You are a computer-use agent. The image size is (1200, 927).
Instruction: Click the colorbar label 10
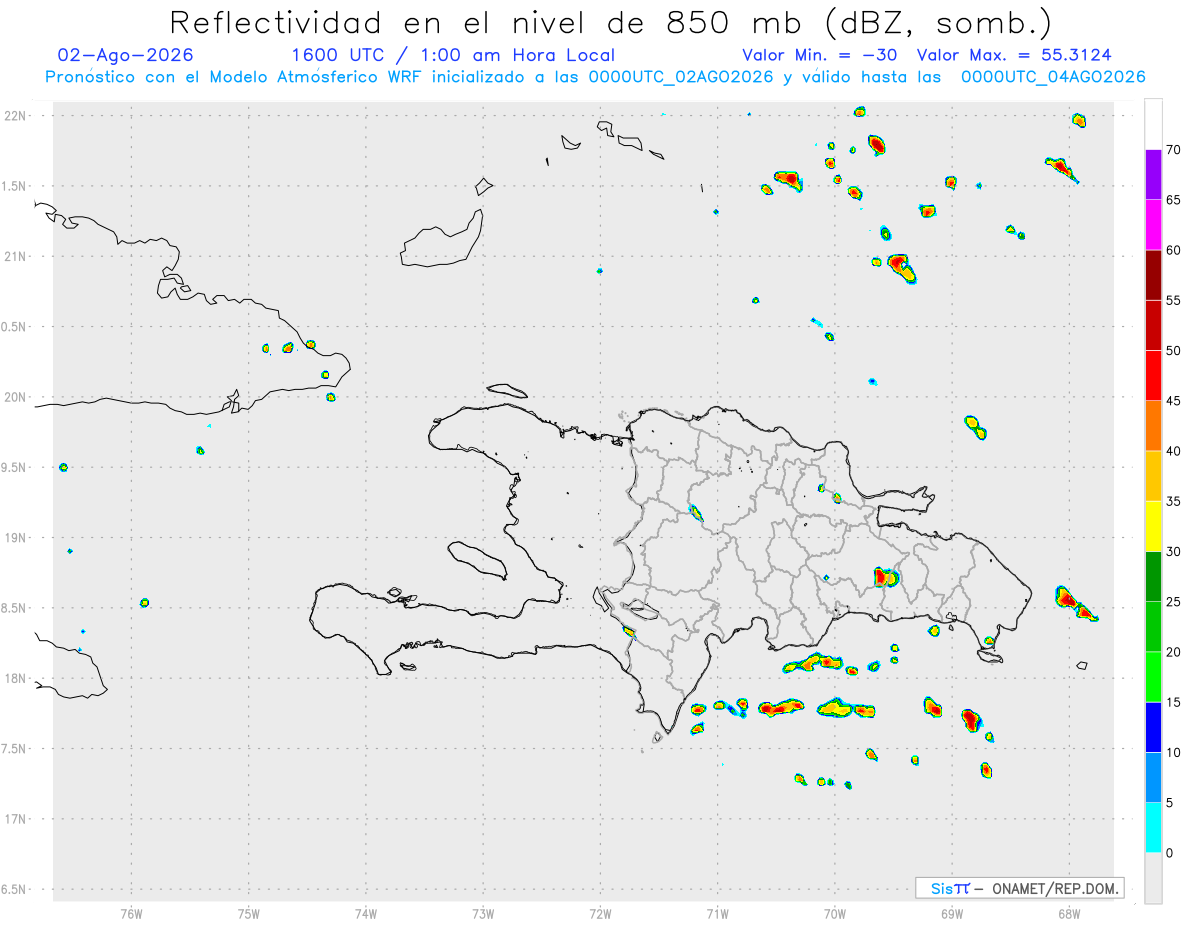coord(1174,752)
